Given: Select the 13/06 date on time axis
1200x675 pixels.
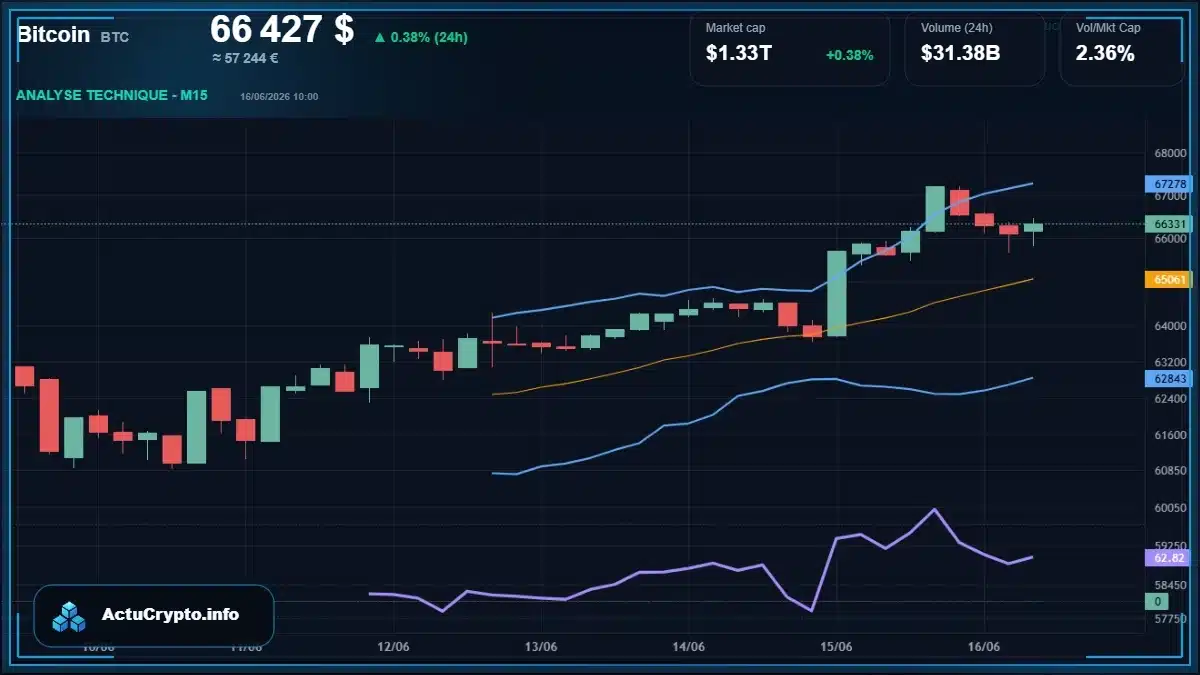Looking at the screenshot, I should 541,647.
